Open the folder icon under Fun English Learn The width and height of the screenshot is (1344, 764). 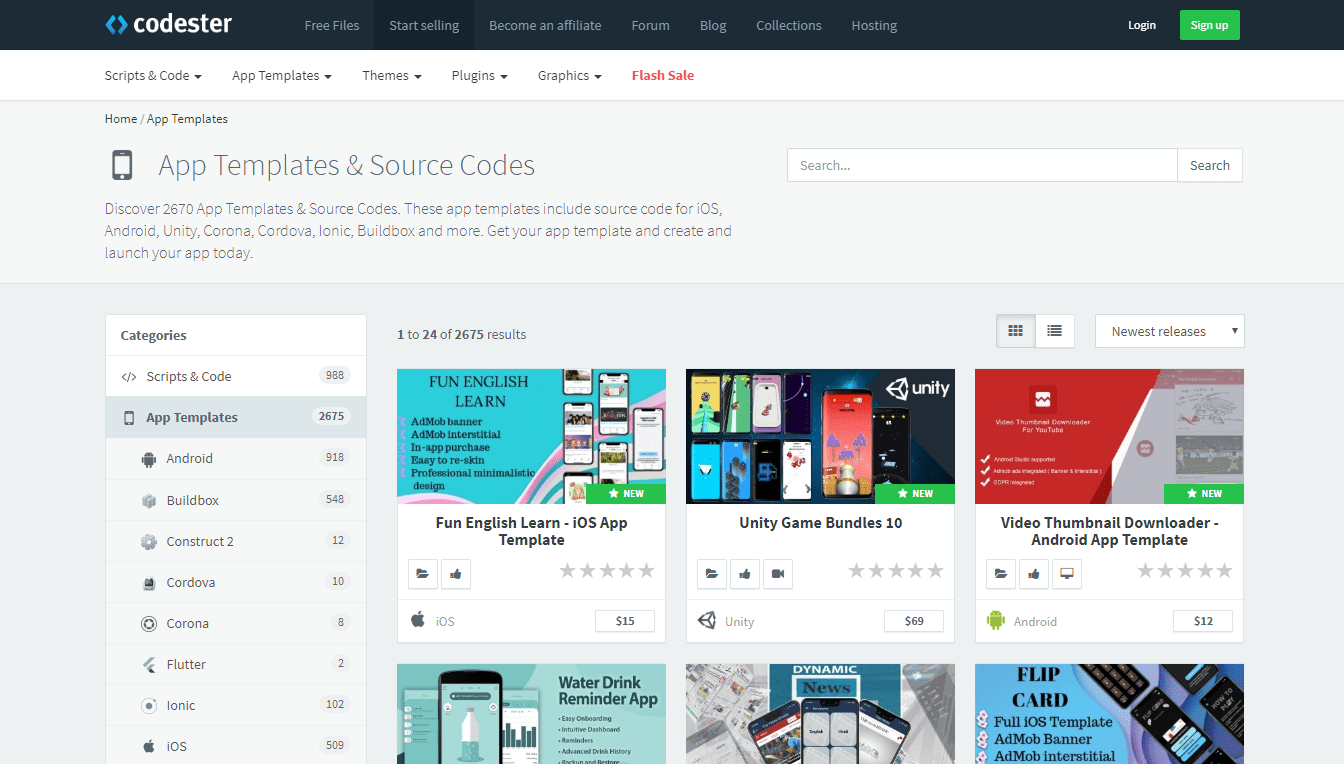point(423,574)
